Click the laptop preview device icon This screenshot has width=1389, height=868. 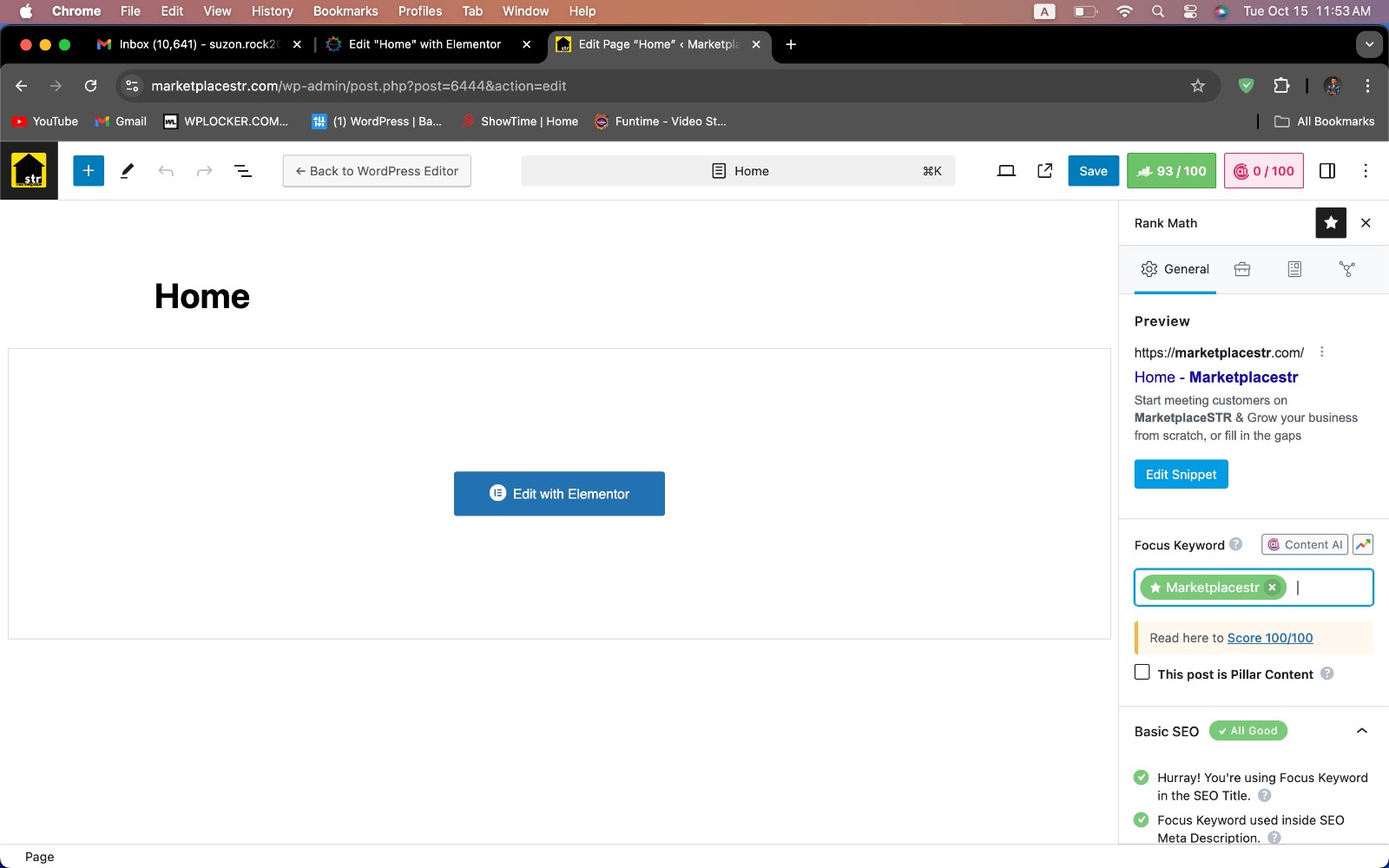click(1006, 171)
